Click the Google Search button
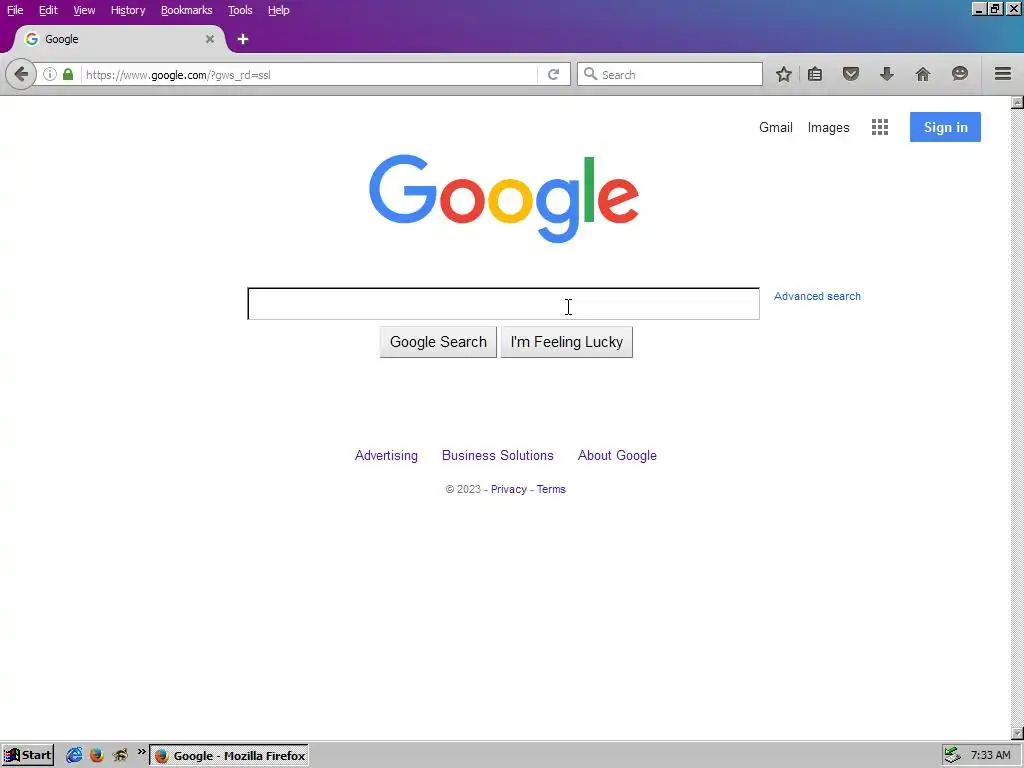This screenshot has width=1024, height=768. [x=438, y=342]
